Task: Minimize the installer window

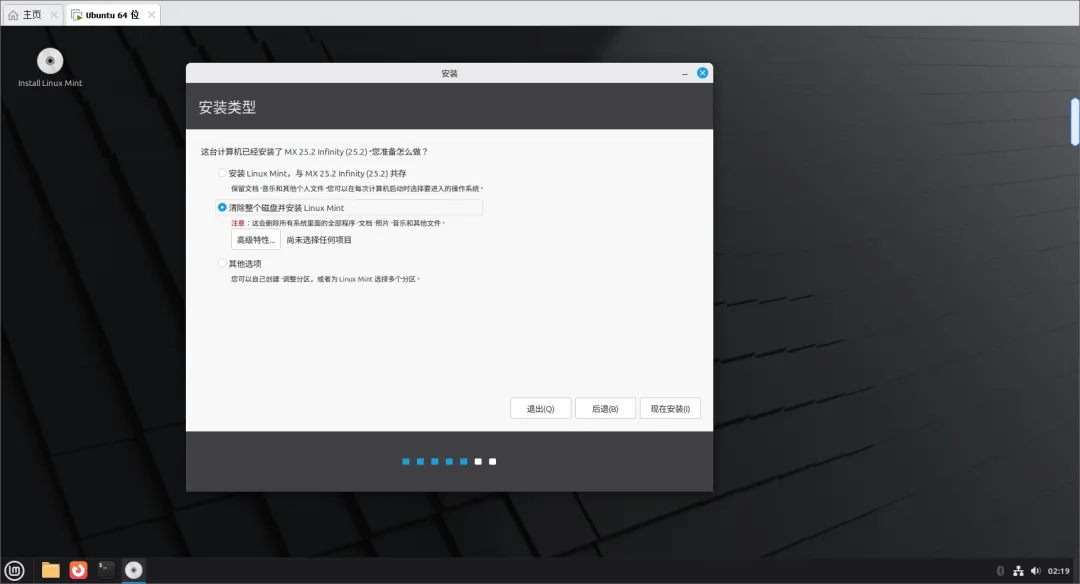Action: coord(685,74)
